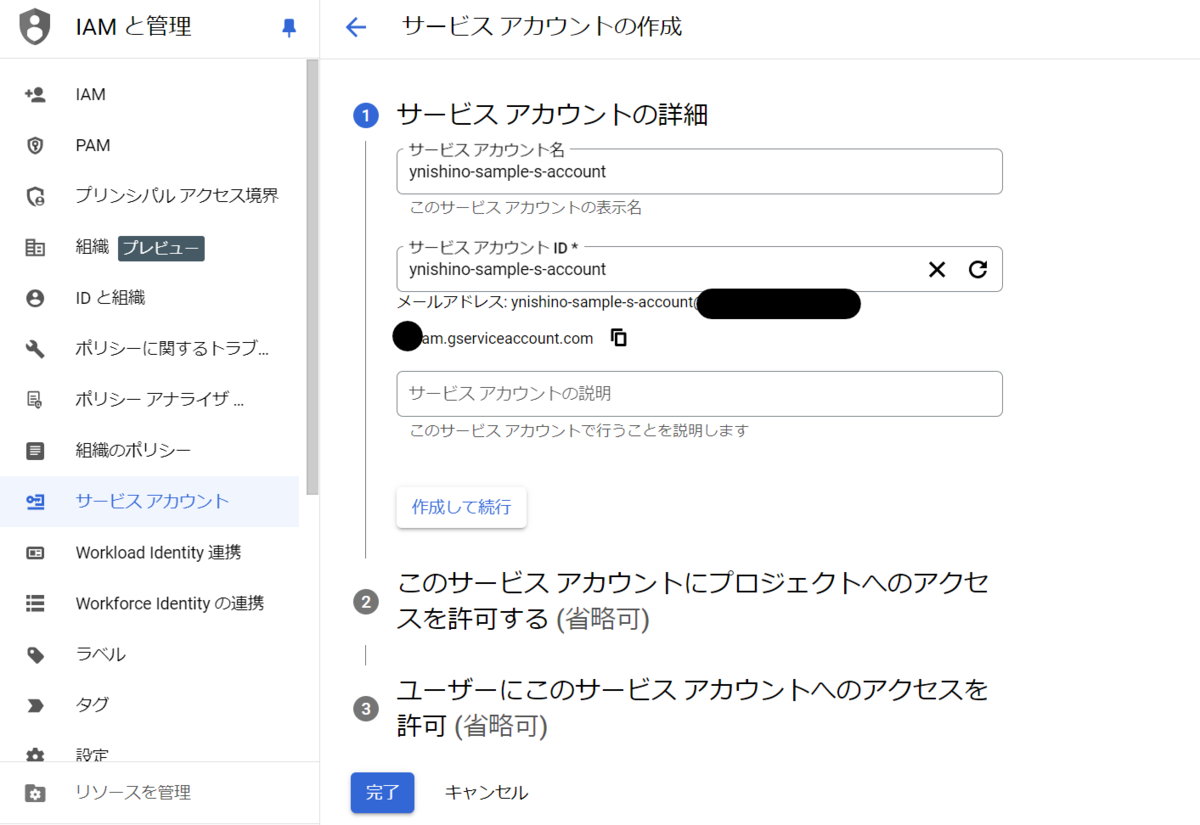Open the PAM menu item
The image size is (1200, 825).
point(150,146)
